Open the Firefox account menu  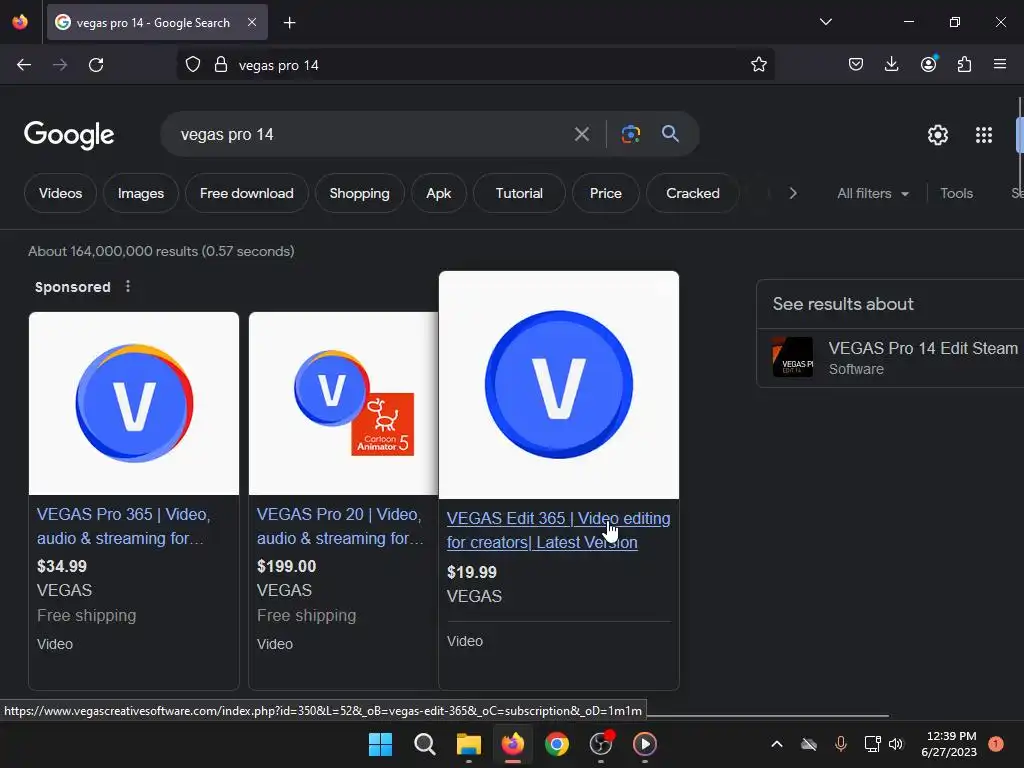click(928, 64)
